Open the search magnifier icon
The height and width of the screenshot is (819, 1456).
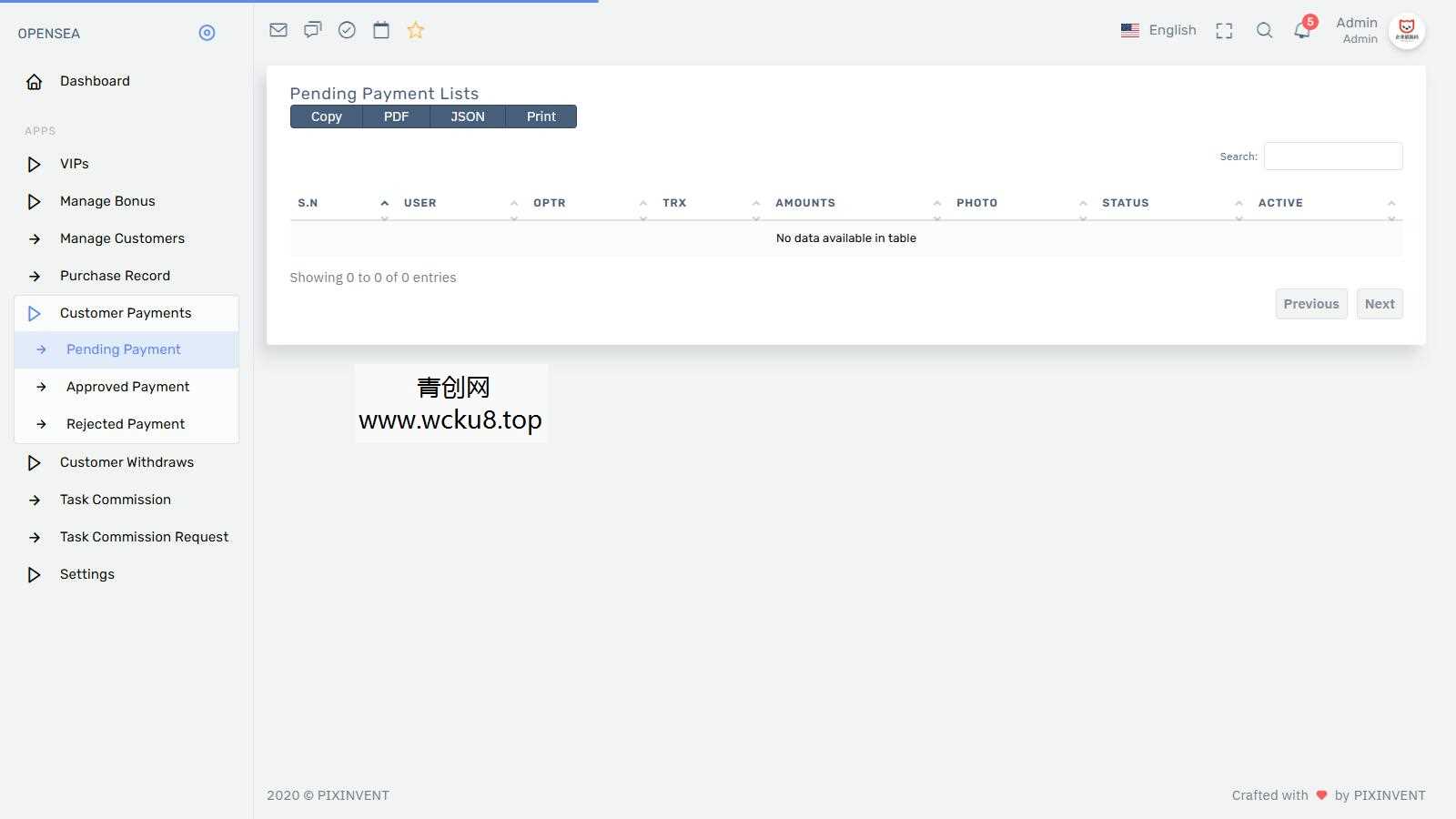(1264, 29)
